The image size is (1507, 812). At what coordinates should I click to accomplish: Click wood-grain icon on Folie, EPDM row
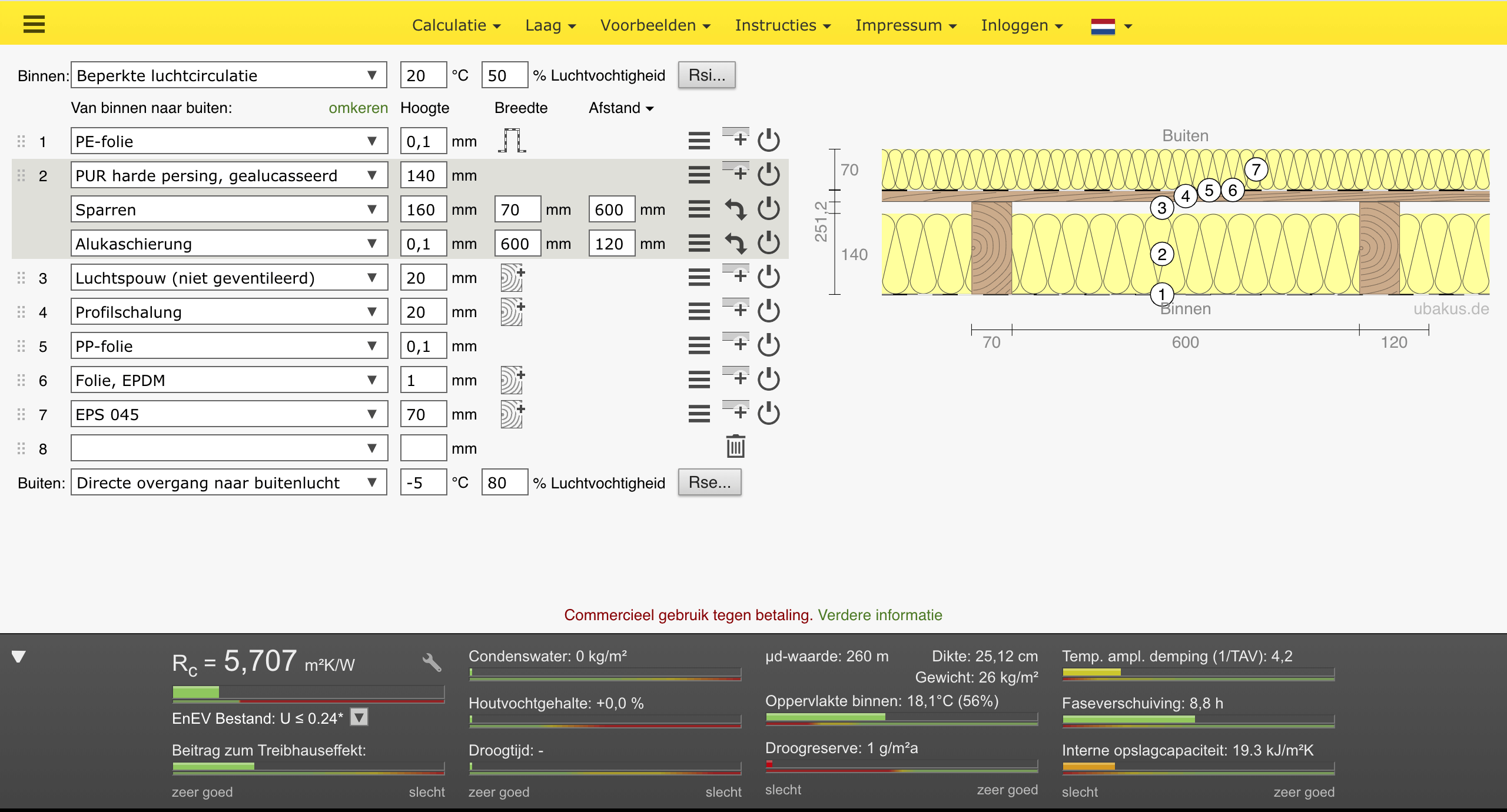coord(512,380)
